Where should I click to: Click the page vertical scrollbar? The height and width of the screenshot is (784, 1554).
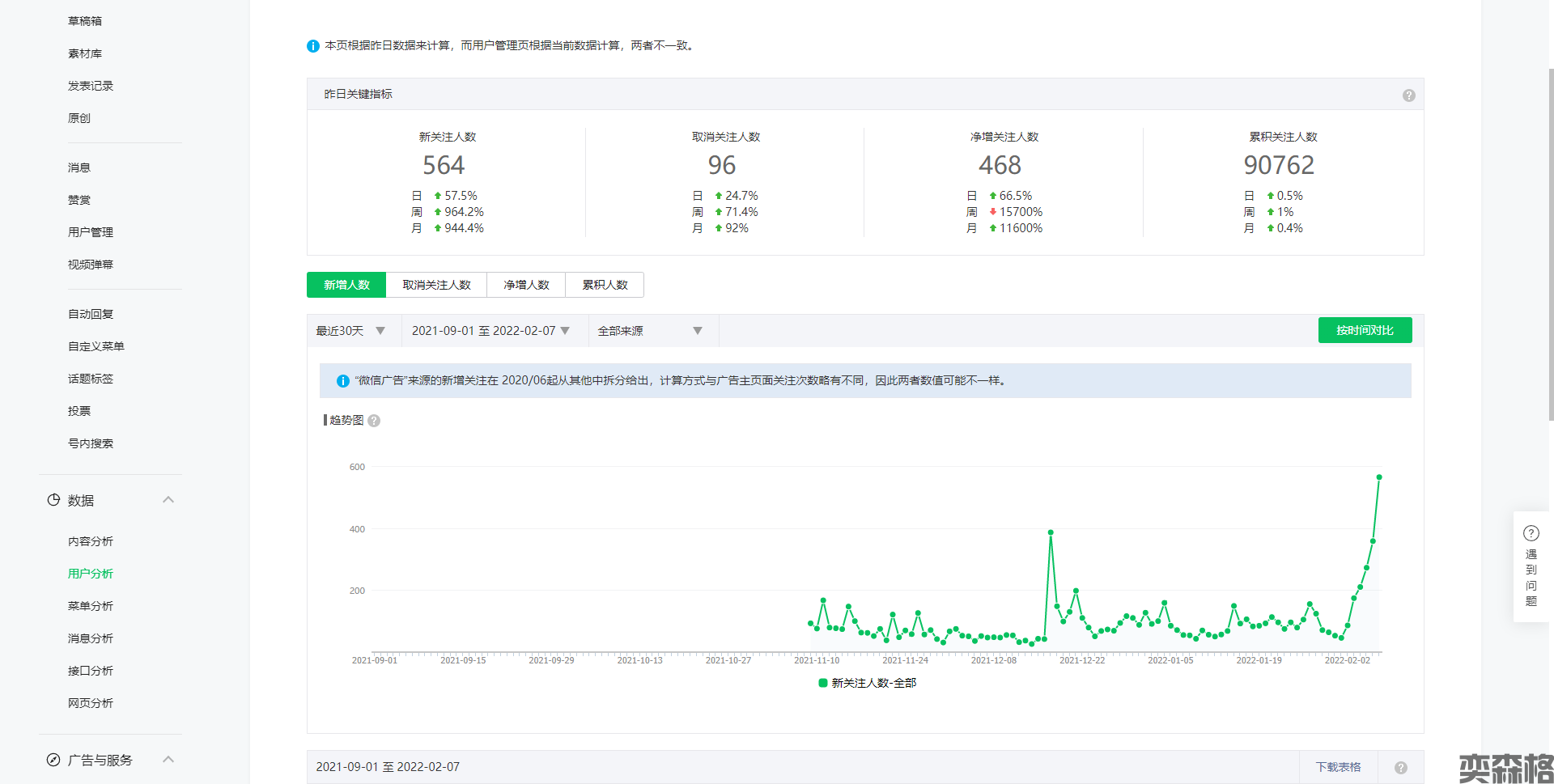[x=1551, y=243]
